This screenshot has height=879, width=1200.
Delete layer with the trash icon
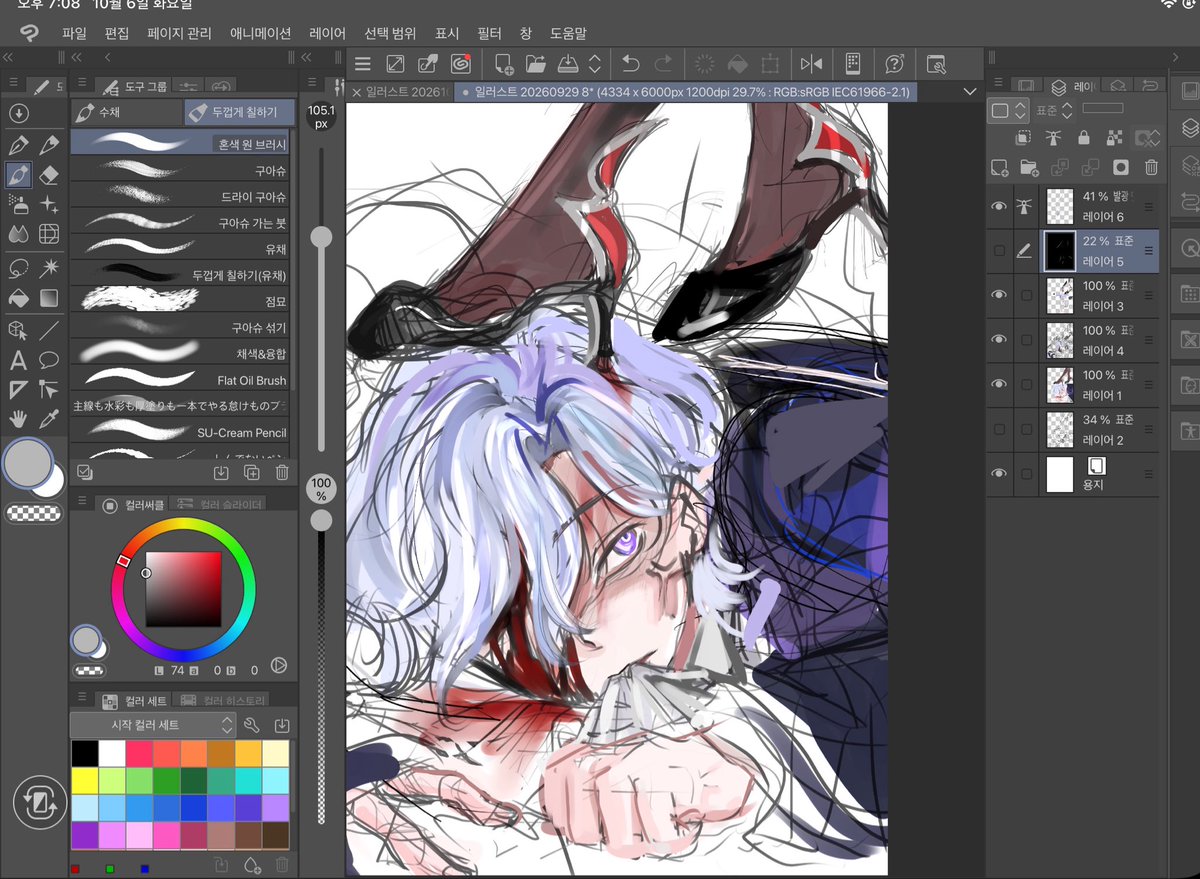pyautogui.click(x=1151, y=167)
